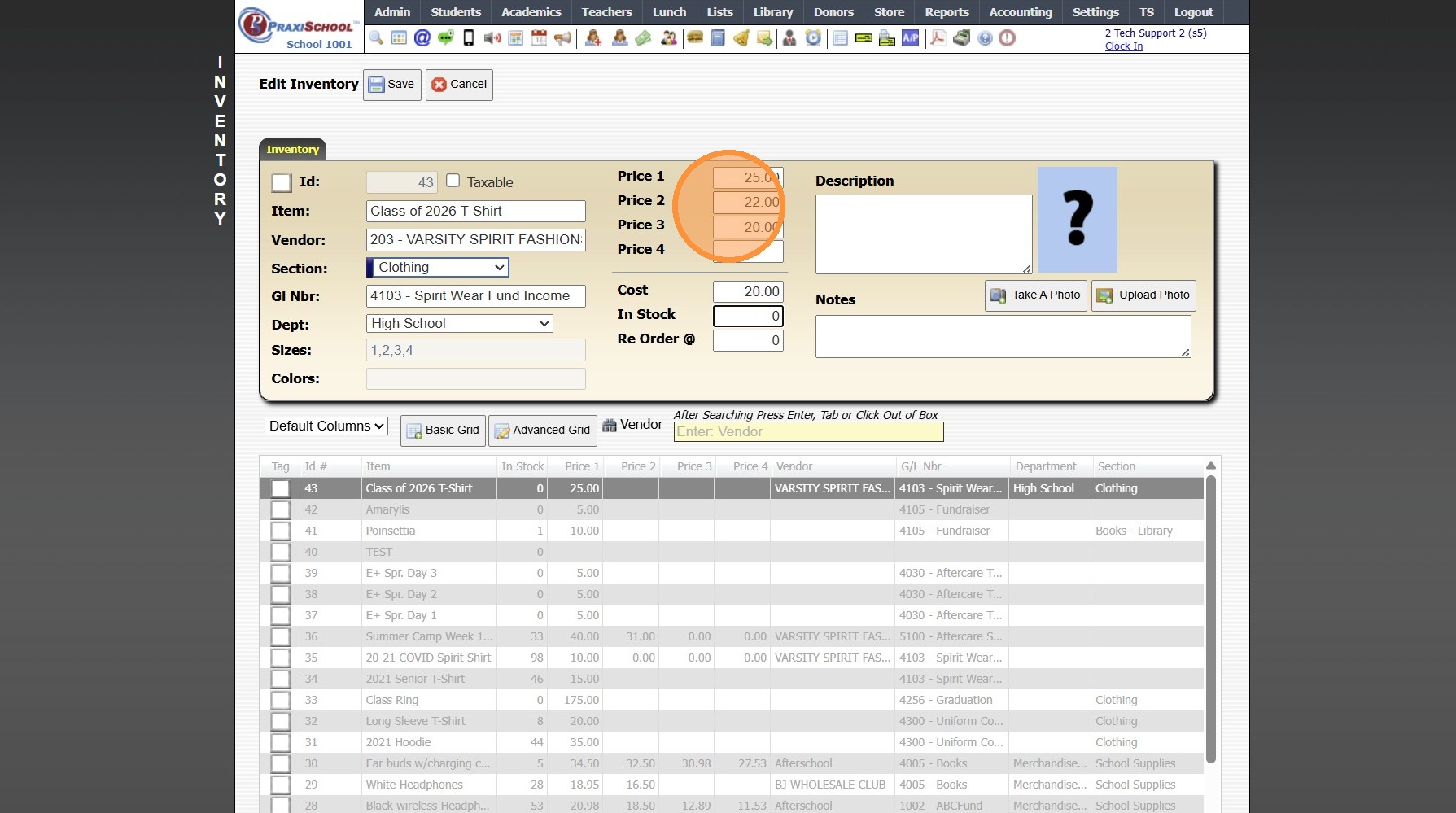
Task: Expand the Dept dropdown showing High School
Action: click(460, 323)
